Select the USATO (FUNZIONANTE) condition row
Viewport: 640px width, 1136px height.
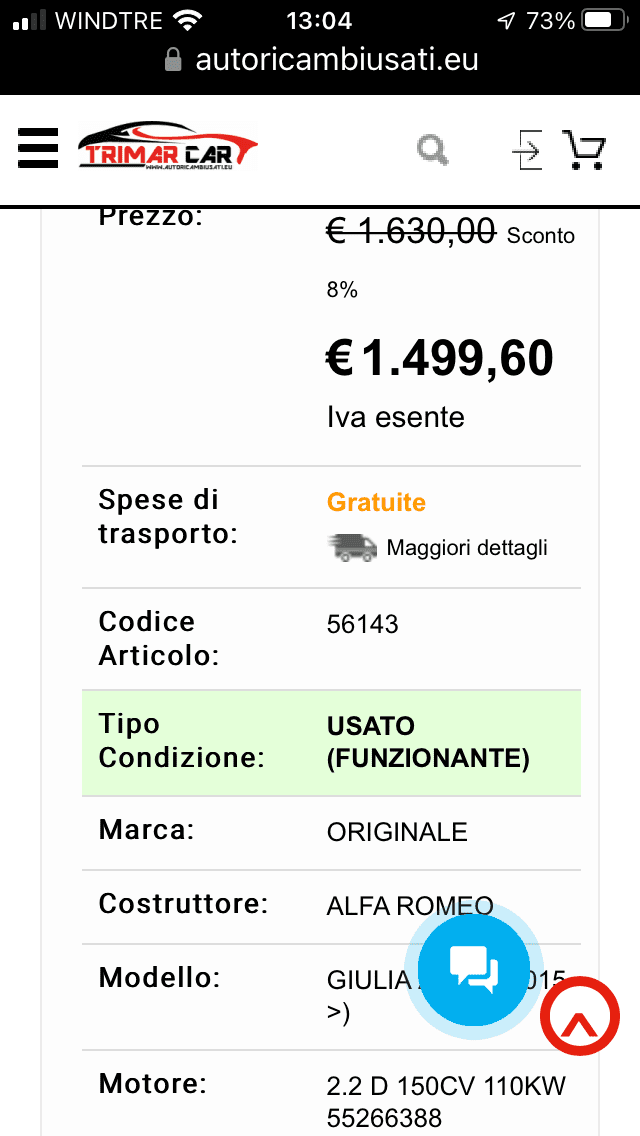pos(331,742)
